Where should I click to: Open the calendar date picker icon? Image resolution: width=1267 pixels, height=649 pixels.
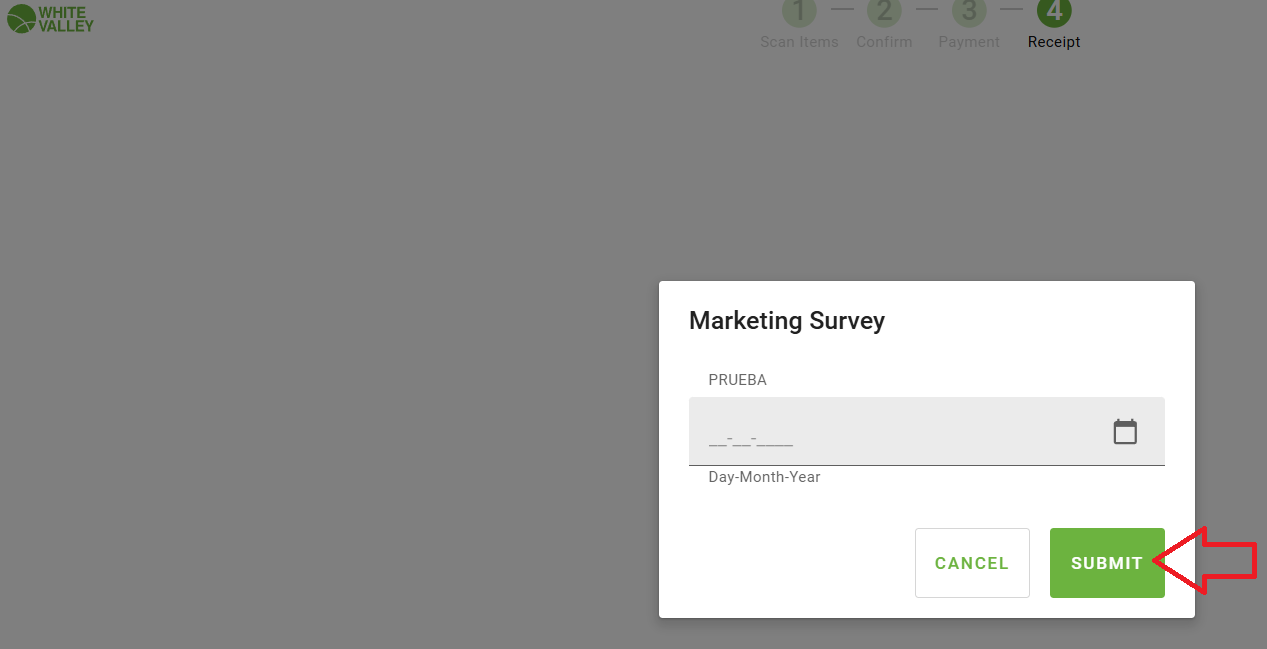tap(1125, 432)
